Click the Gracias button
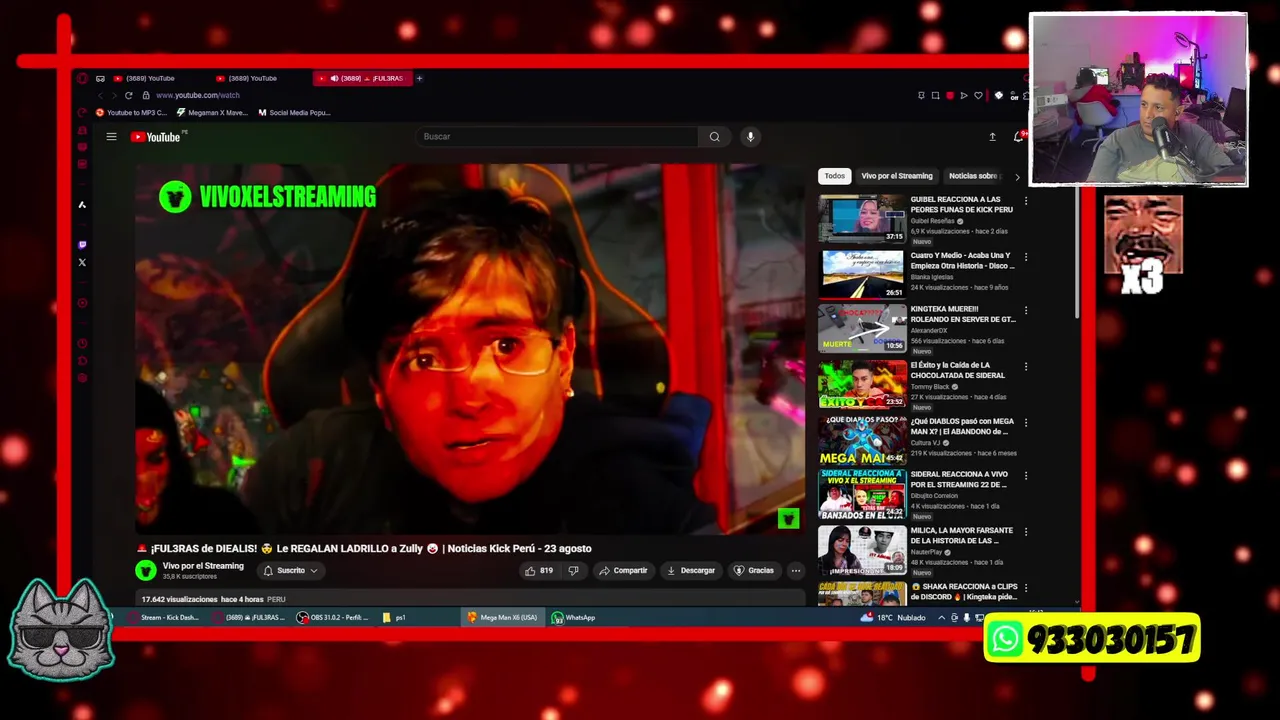Image resolution: width=1280 pixels, height=720 pixels. [x=754, y=571]
